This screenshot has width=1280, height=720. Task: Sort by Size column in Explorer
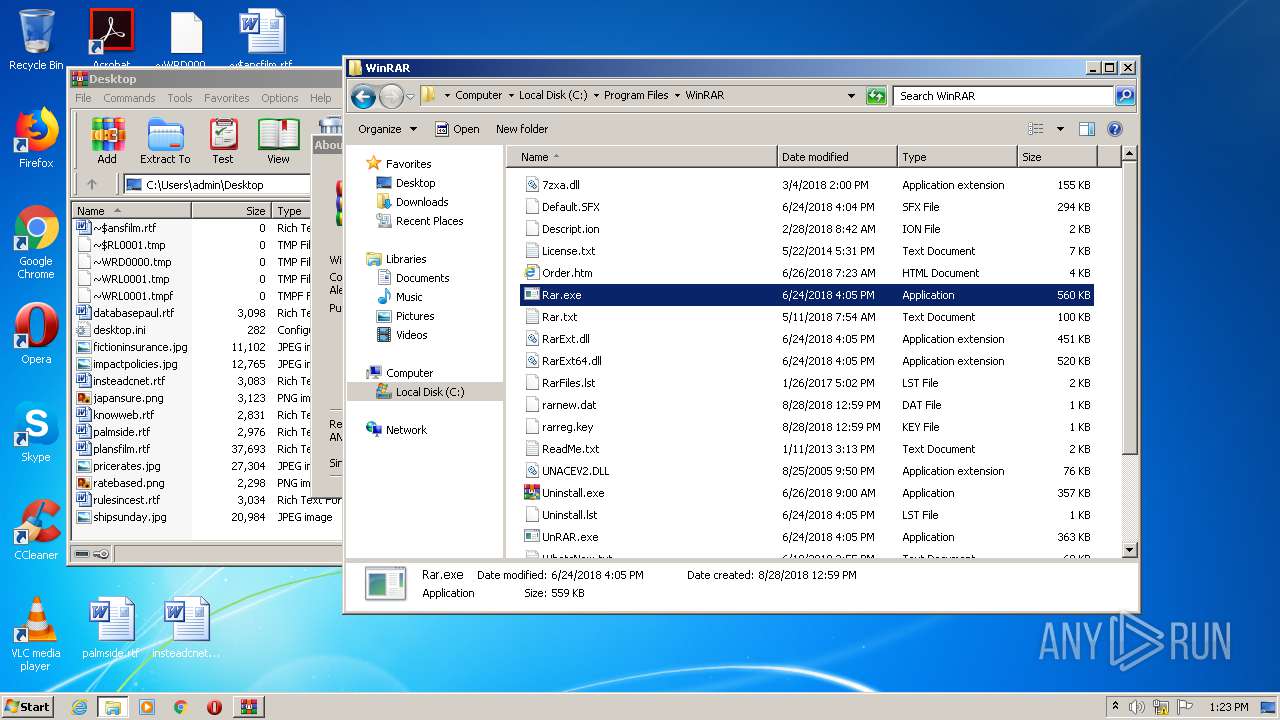[x=1057, y=157]
